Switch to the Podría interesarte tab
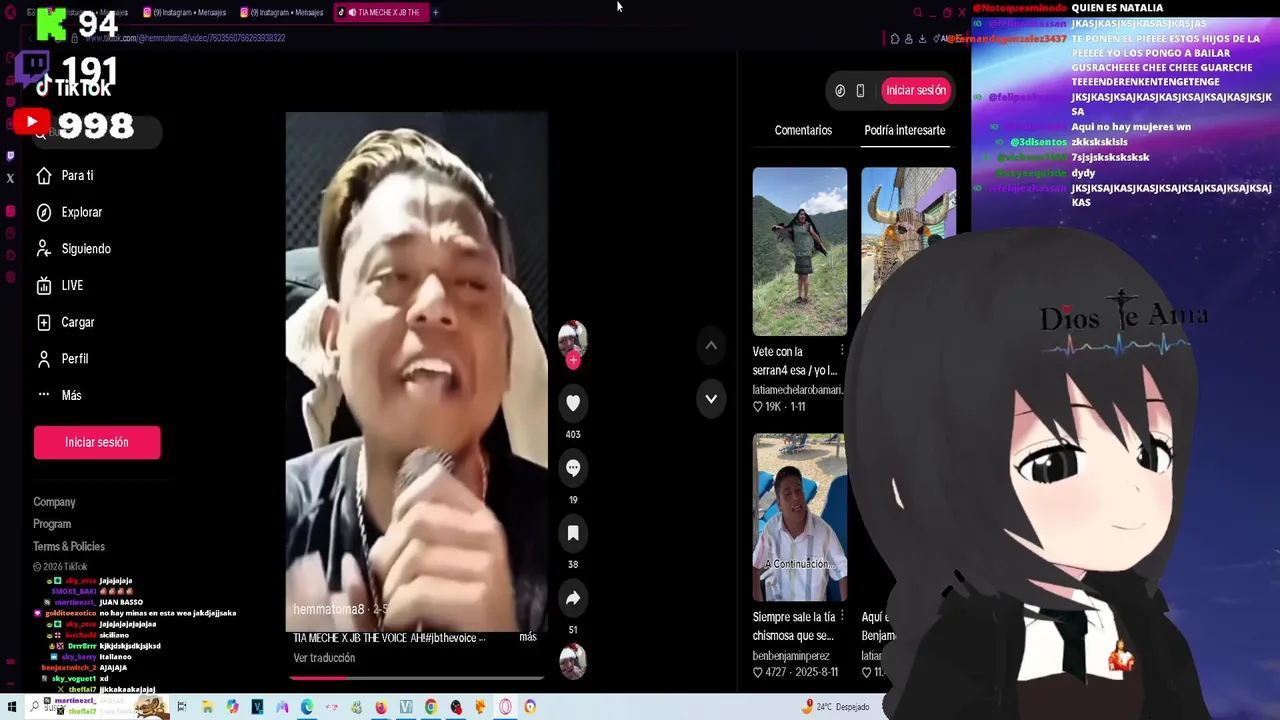Screen dimensions: 1280x720 [x=904, y=130]
